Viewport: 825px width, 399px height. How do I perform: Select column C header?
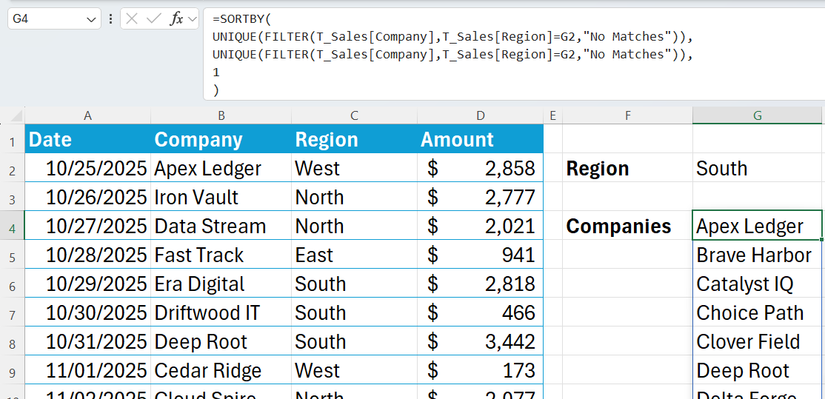point(354,115)
